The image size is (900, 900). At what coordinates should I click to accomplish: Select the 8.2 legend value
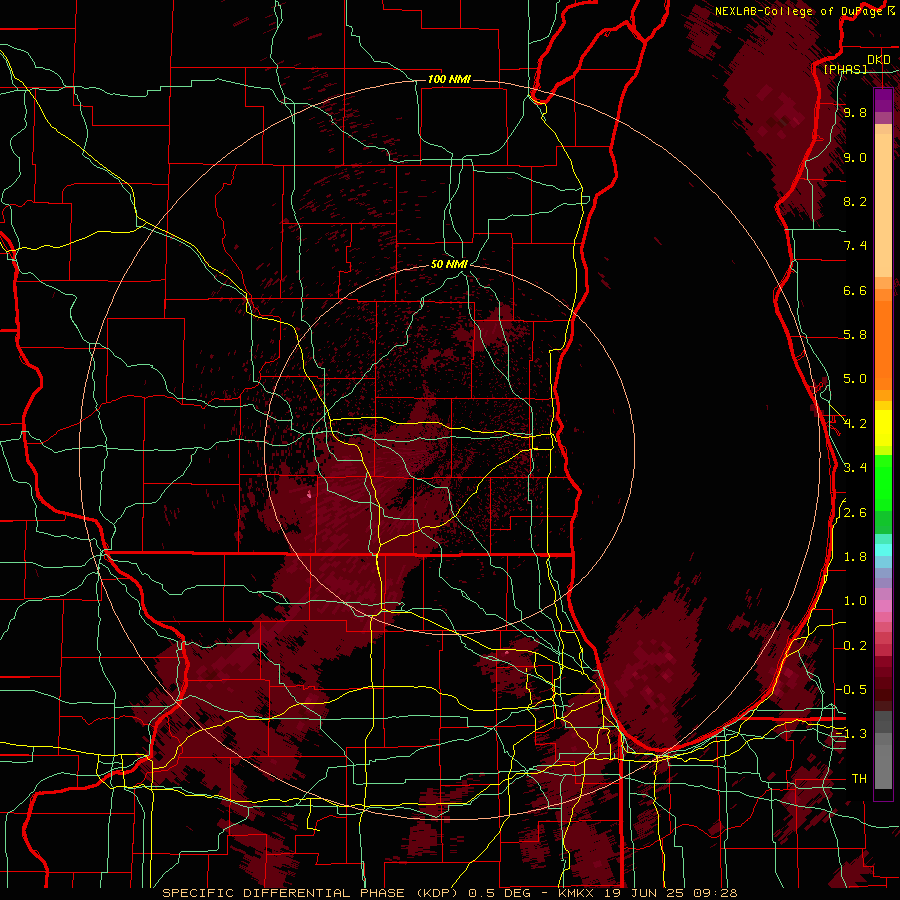pyautogui.click(x=855, y=201)
